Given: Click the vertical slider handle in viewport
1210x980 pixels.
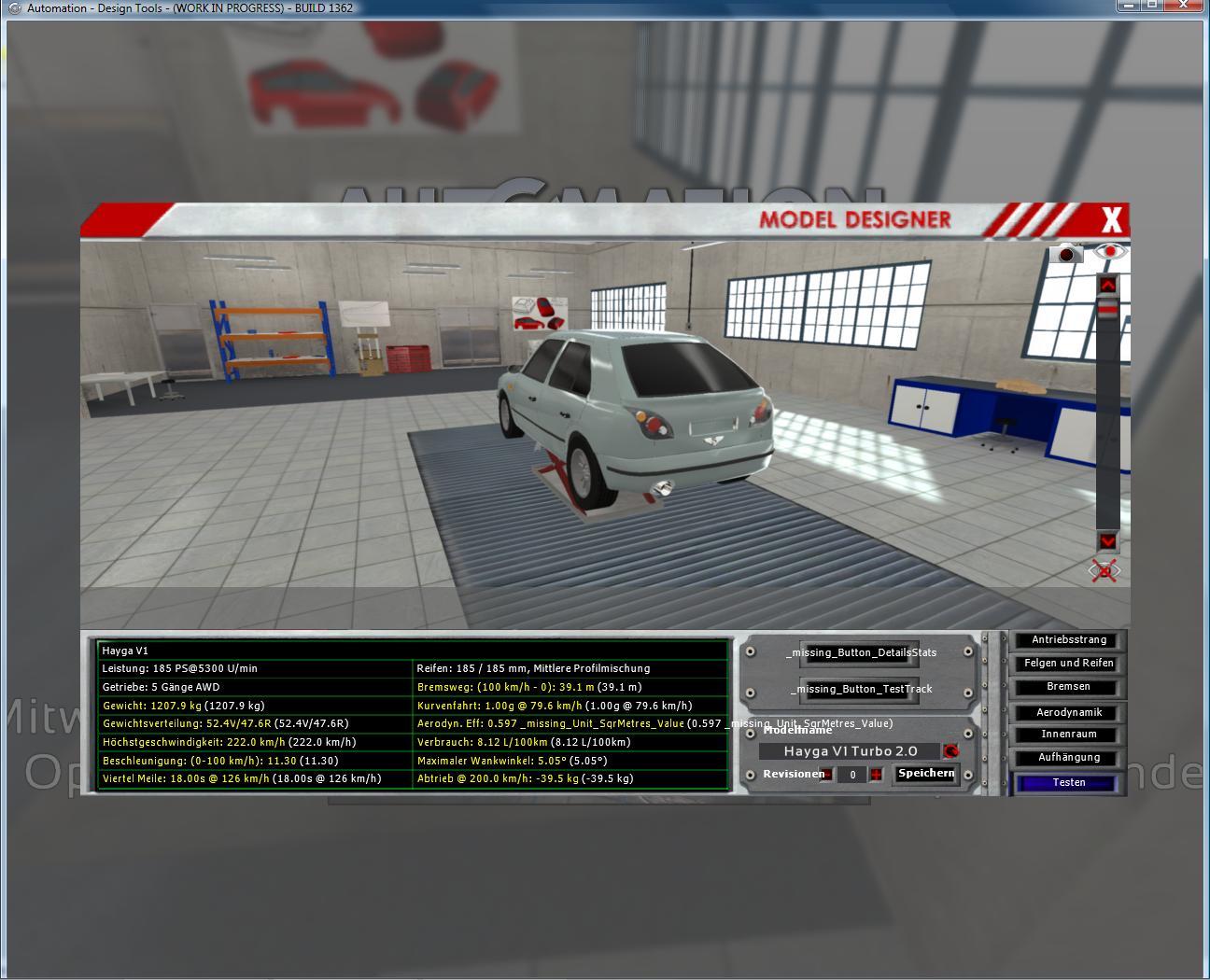Looking at the screenshot, I should [x=1107, y=310].
